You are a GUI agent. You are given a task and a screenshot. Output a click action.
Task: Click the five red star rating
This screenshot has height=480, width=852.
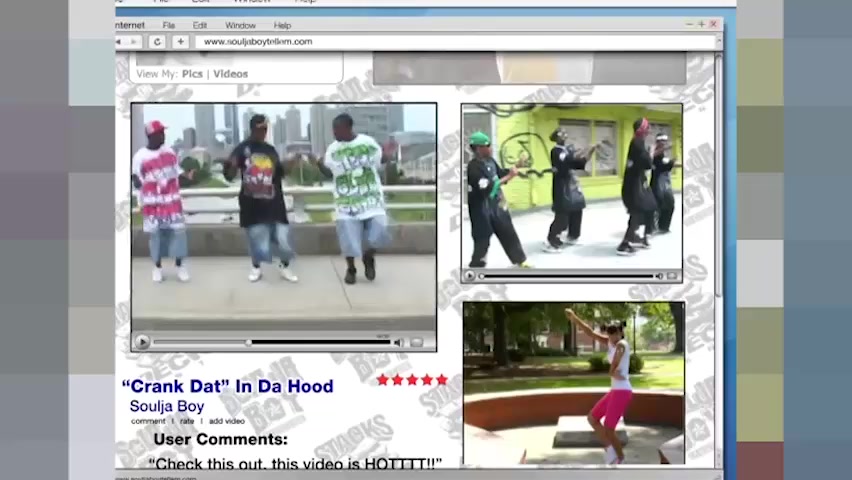tap(412, 380)
